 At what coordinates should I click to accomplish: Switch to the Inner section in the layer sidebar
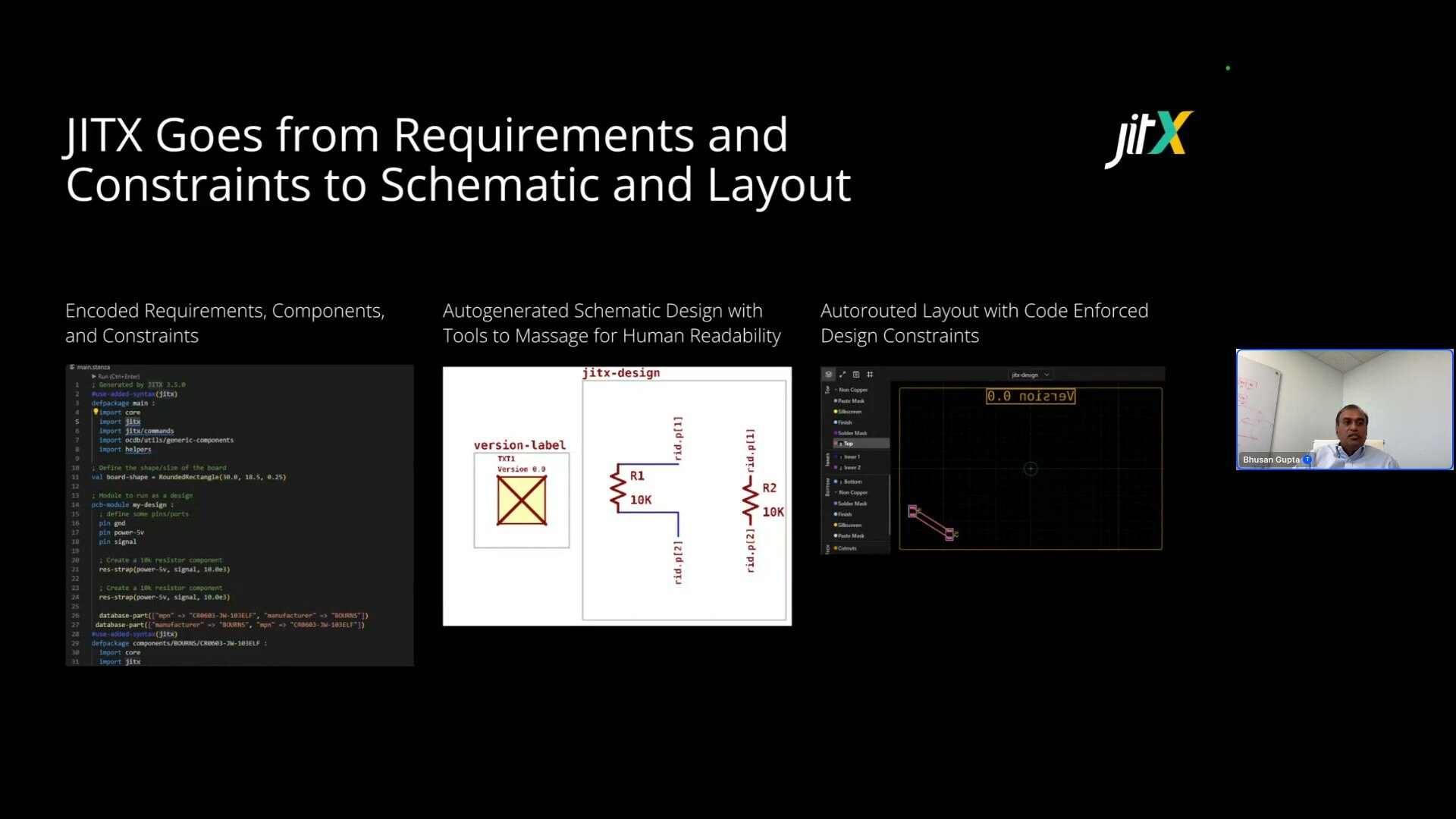pos(827,460)
